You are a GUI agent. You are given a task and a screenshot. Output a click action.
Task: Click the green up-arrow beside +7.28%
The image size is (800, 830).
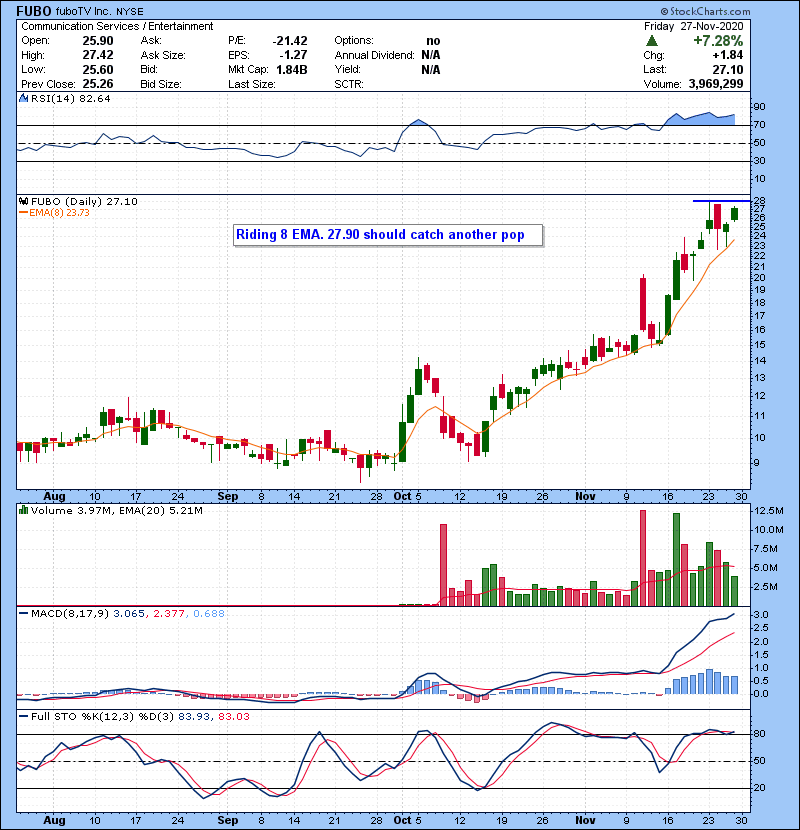(652, 41)
